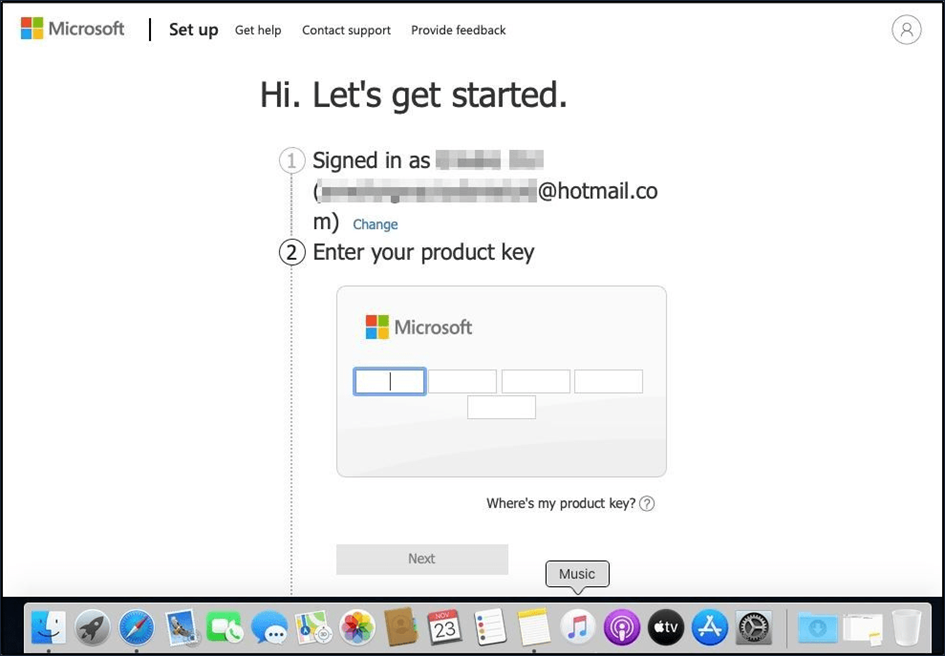945x656 pixels.
Task: Open Provide feedback header link
Action: pyautogui.click(x=459, y=30)
